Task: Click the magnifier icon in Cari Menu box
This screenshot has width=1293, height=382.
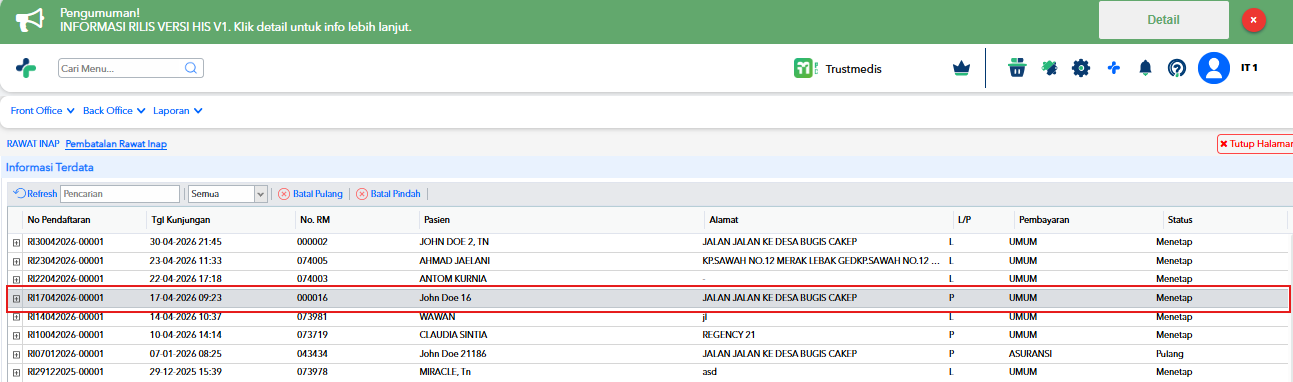Action: (x=191, y=69)
